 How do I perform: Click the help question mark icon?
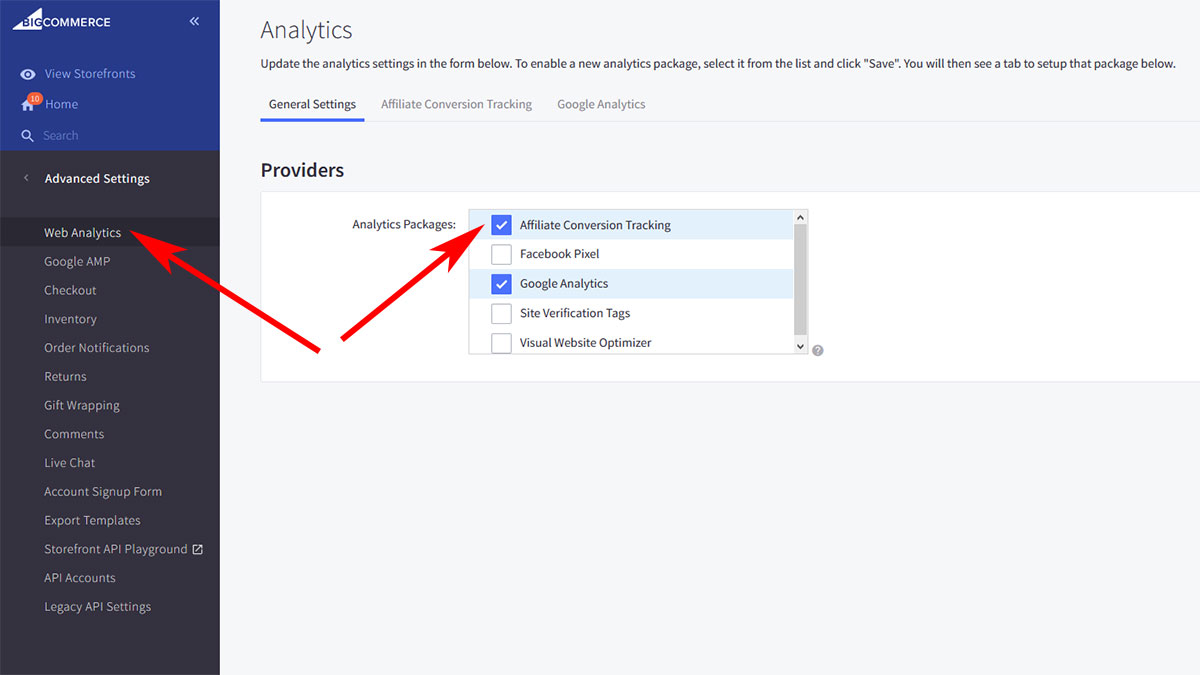click(x=818, y=350)
